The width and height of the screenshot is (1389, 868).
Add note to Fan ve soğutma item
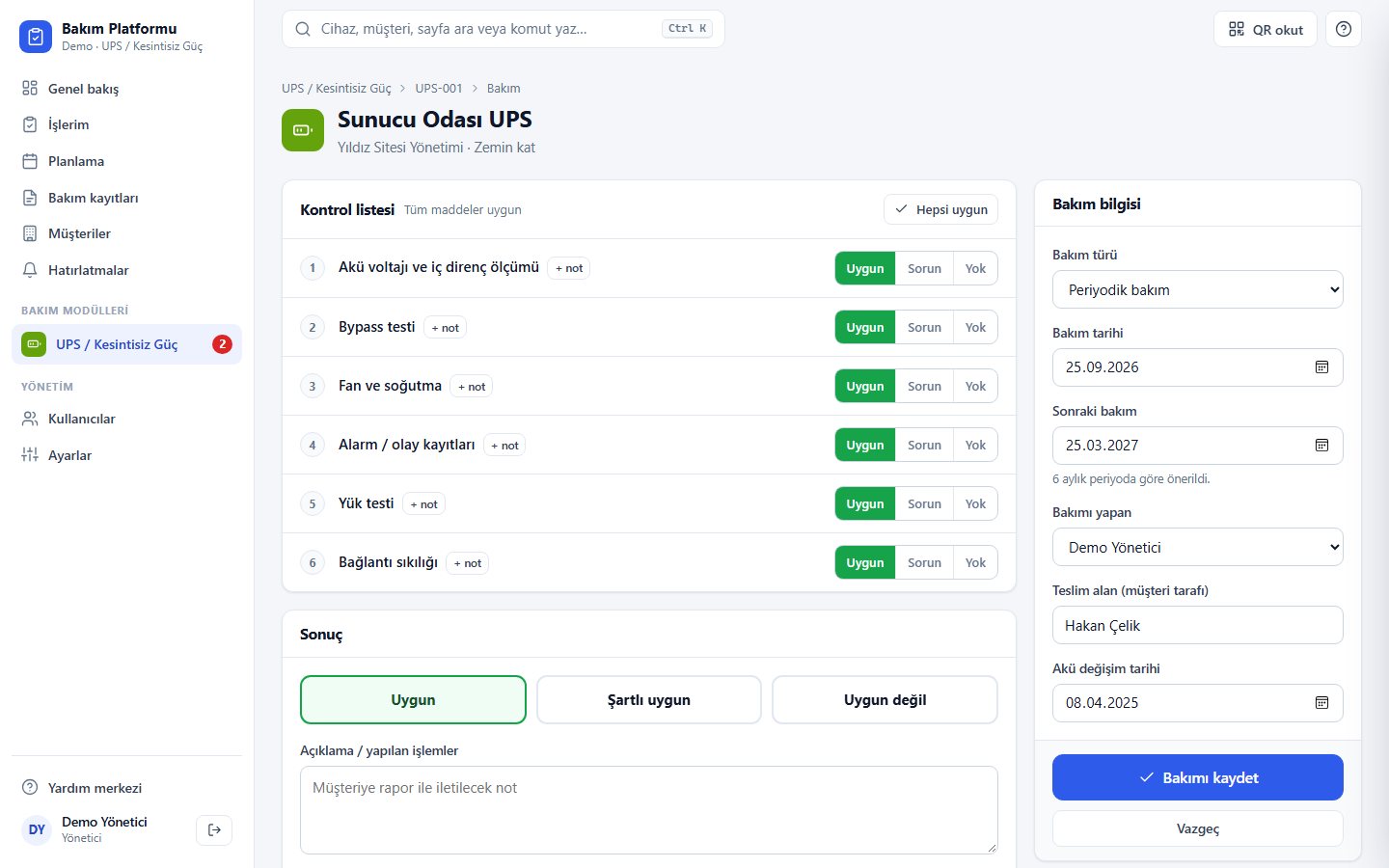point(472,387)
